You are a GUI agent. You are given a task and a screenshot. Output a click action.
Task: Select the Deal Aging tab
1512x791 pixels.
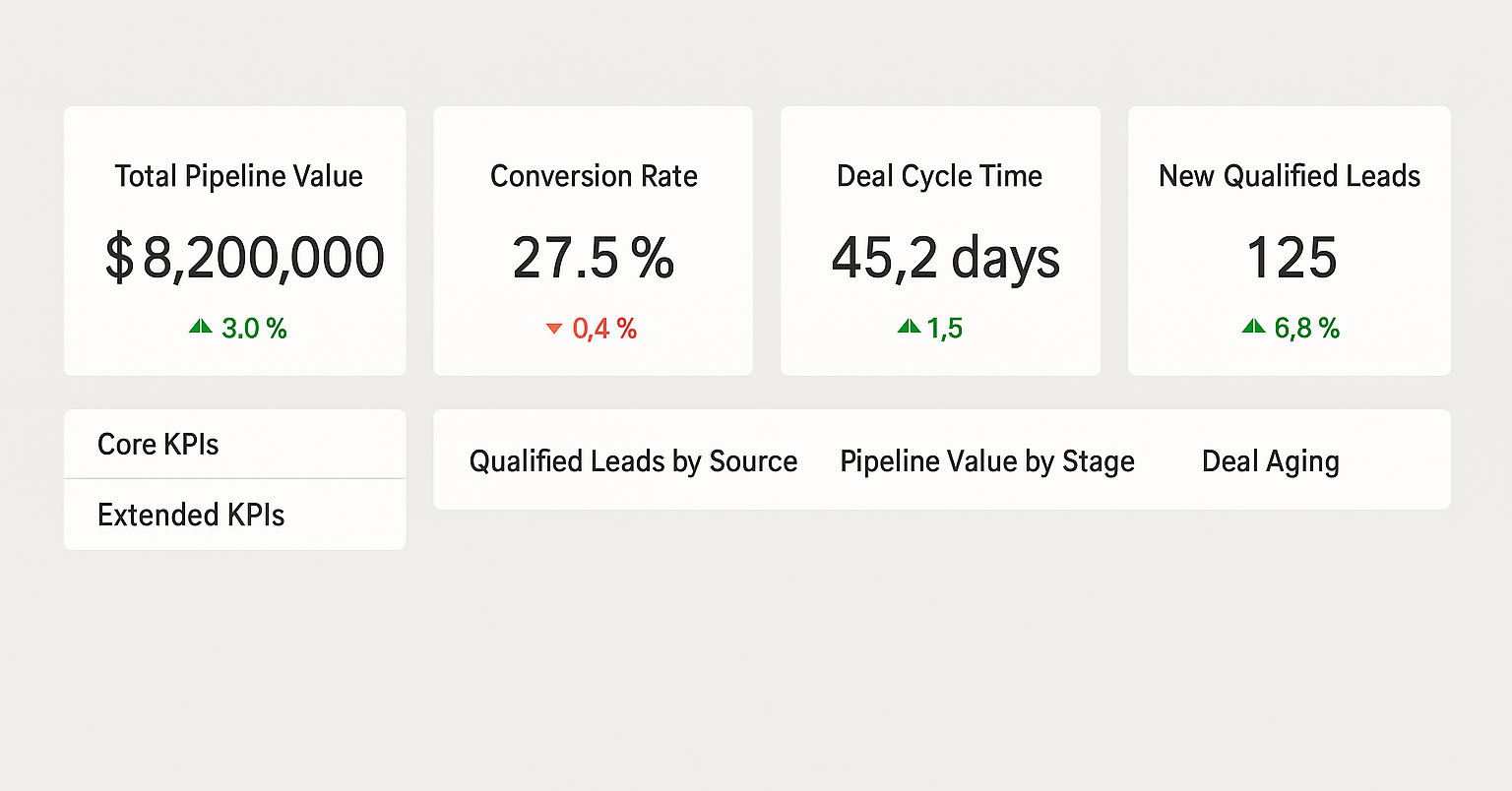coord(1270,460)
